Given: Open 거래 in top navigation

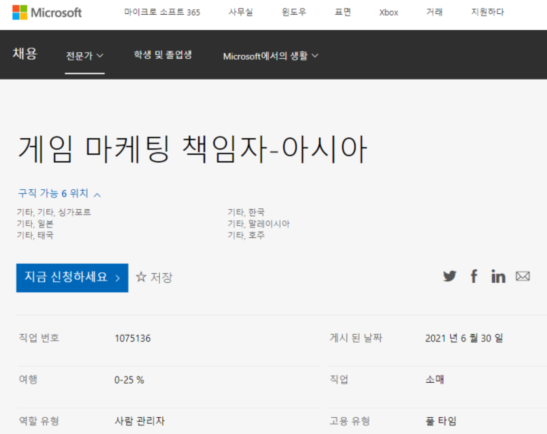Looking at the screenshot, I should pos(434,12).
